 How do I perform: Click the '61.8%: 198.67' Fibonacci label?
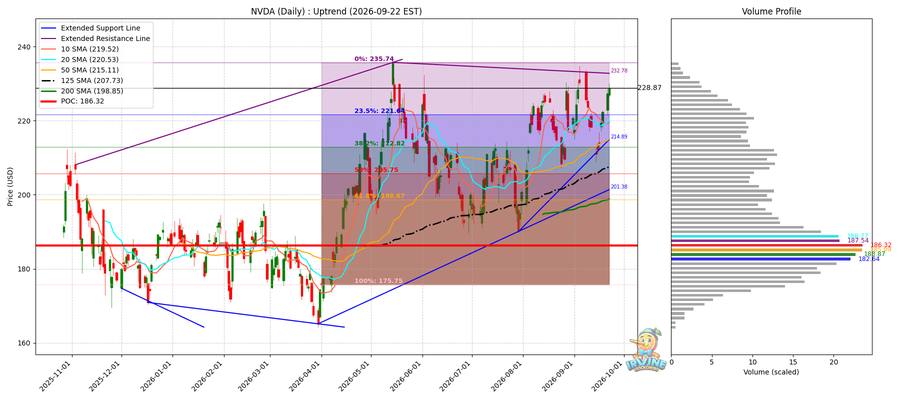(x=379, y=196)
